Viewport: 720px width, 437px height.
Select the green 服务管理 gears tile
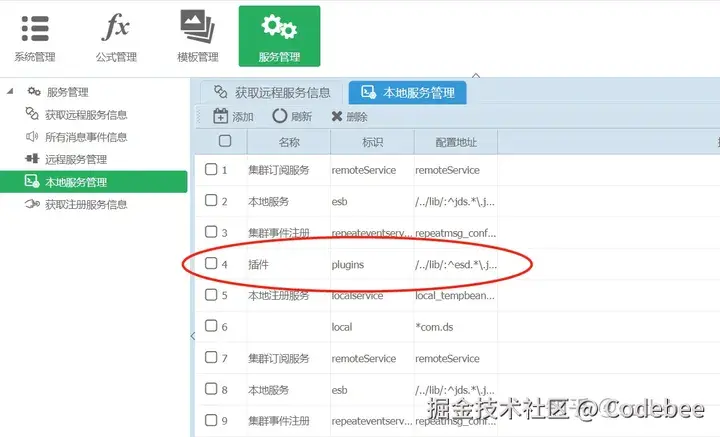click(x=279, y=36)
